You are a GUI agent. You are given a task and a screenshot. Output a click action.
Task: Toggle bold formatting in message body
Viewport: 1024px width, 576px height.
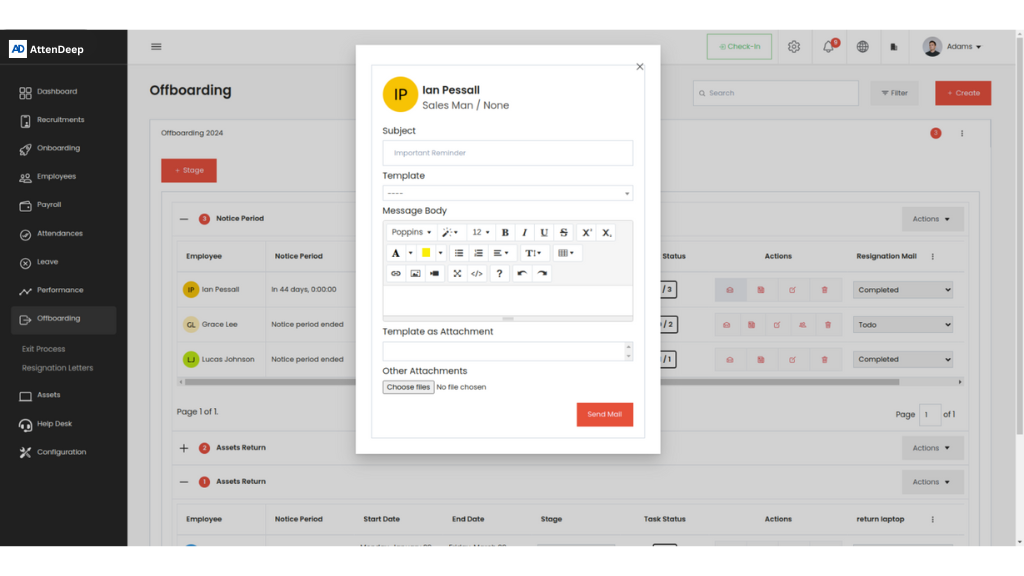[x=505, y=232]
